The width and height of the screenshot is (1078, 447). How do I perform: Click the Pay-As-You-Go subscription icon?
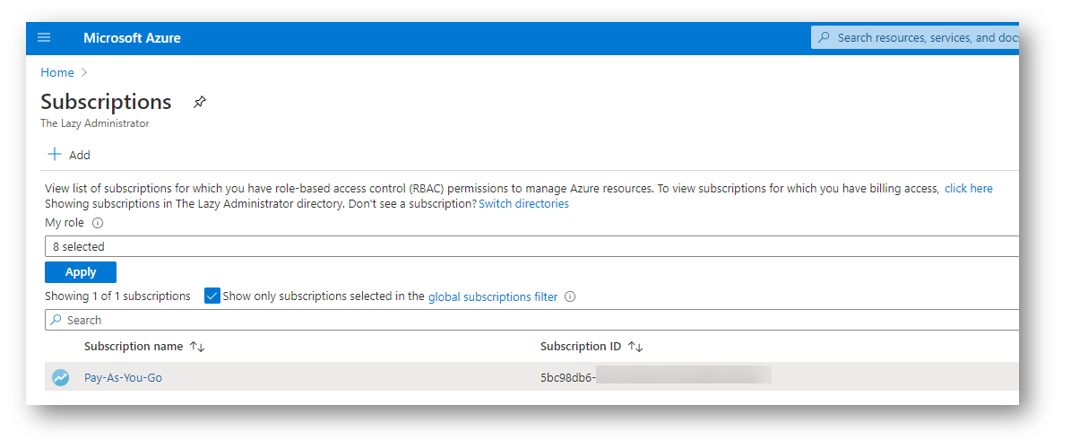point(61,377)
